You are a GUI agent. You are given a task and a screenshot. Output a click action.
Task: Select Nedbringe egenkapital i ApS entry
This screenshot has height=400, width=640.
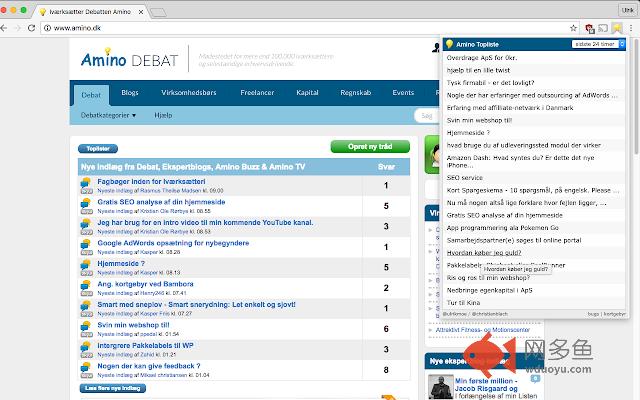(x=489, y=290)
